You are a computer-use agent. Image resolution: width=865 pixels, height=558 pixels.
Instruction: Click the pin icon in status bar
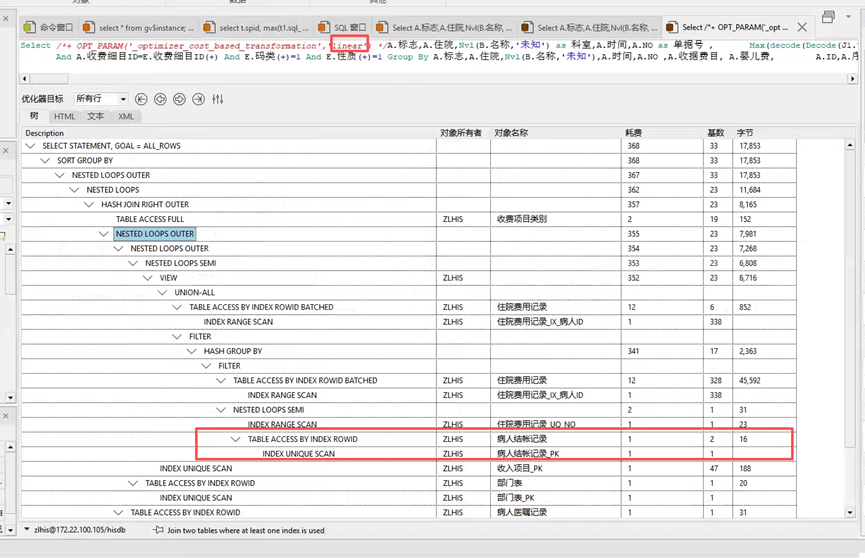click(x=159, y=530)
